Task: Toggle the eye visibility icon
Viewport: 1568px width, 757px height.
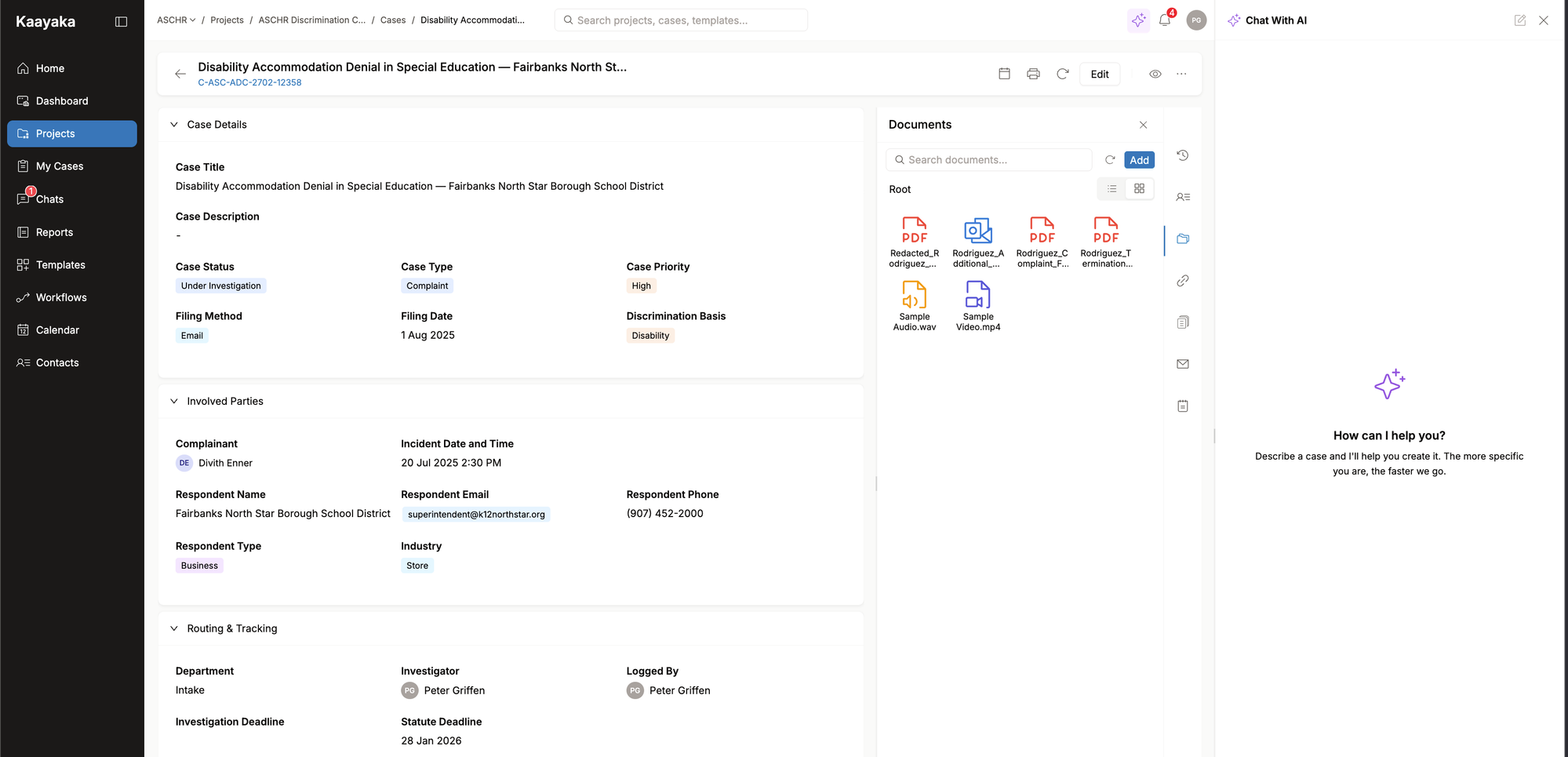Action: (1155, 74)
